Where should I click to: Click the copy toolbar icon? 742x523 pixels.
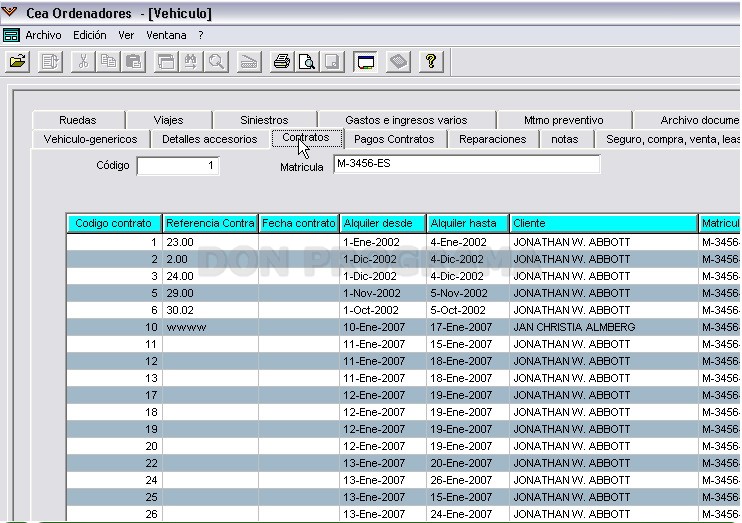pyautogui.click(x=108, y=62)
